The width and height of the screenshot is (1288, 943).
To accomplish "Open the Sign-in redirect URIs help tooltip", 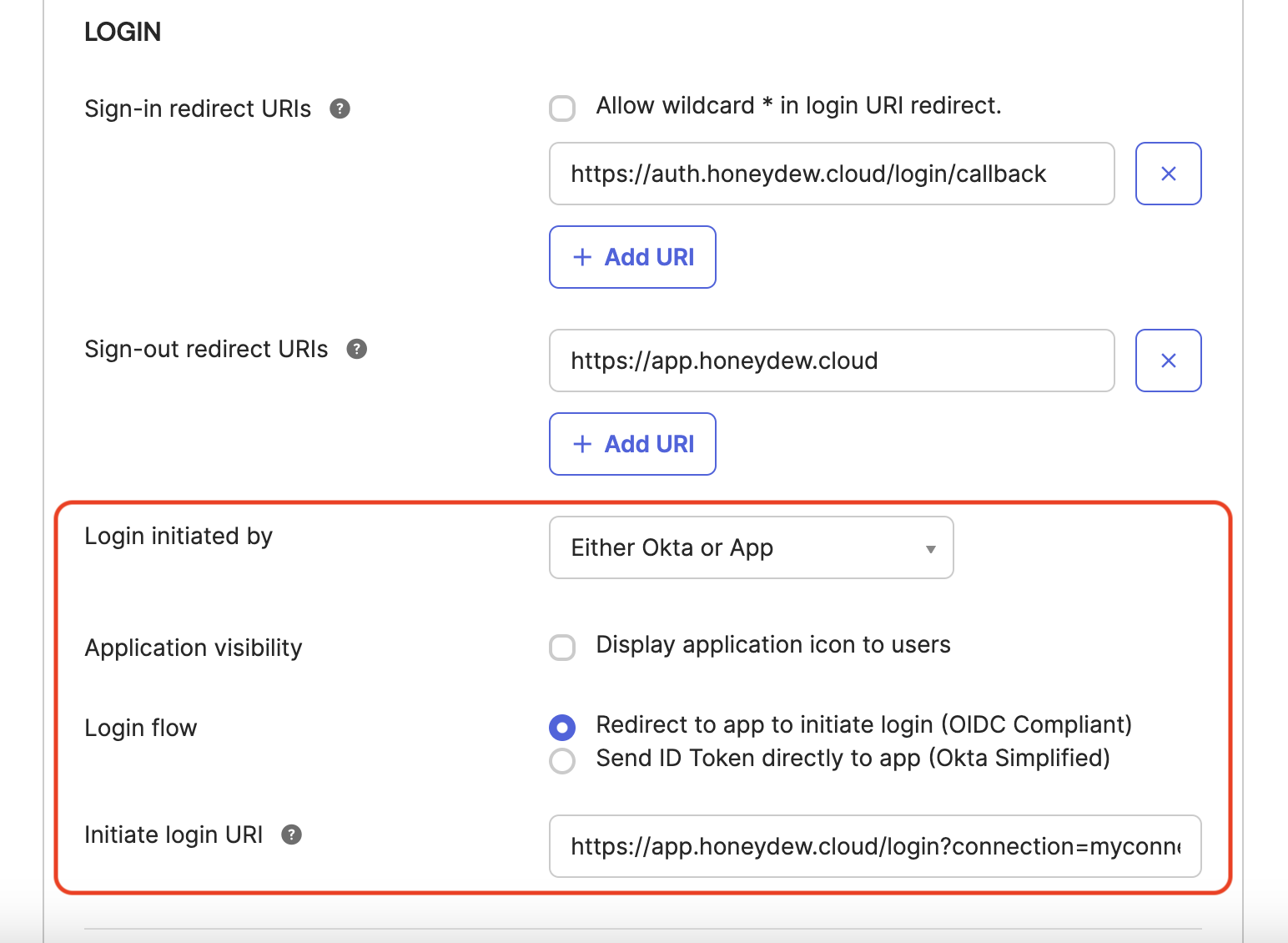I will [340, 108].
